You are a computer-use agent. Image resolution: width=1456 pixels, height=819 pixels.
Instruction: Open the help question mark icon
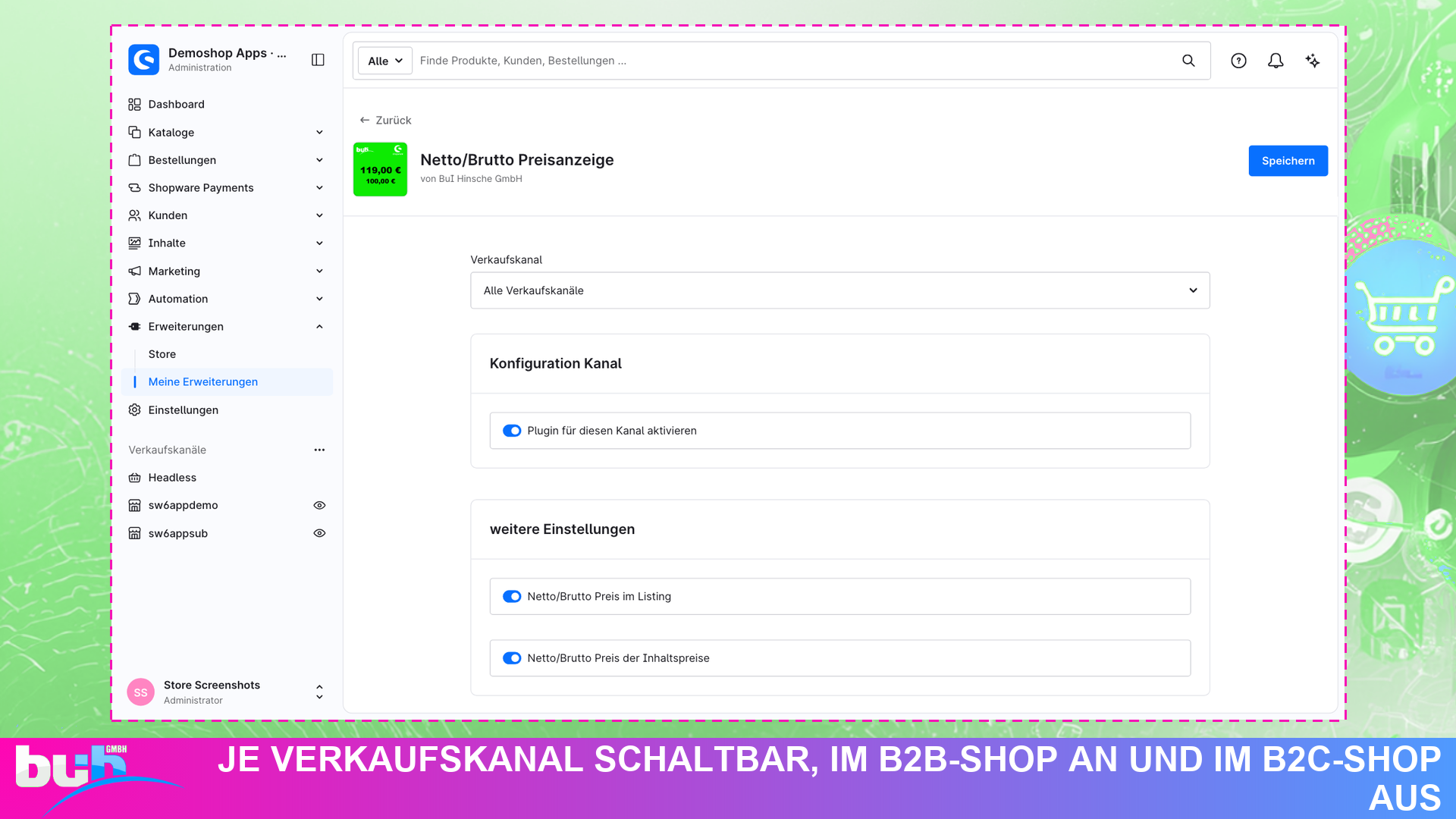pyautogui.click(x=1238, y=61)
